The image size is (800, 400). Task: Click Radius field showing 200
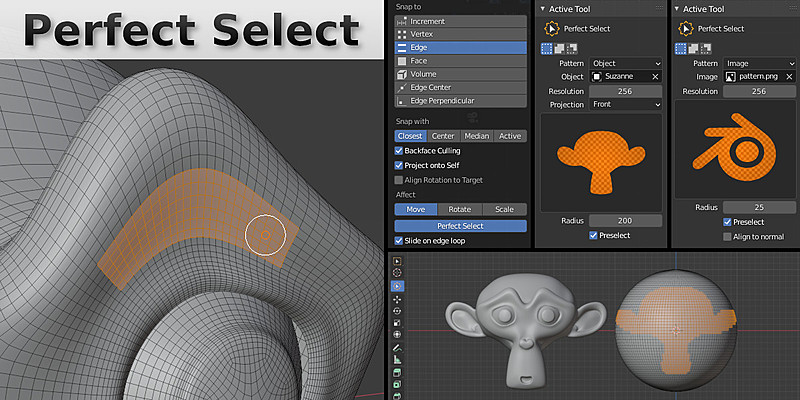click(626, 221)
